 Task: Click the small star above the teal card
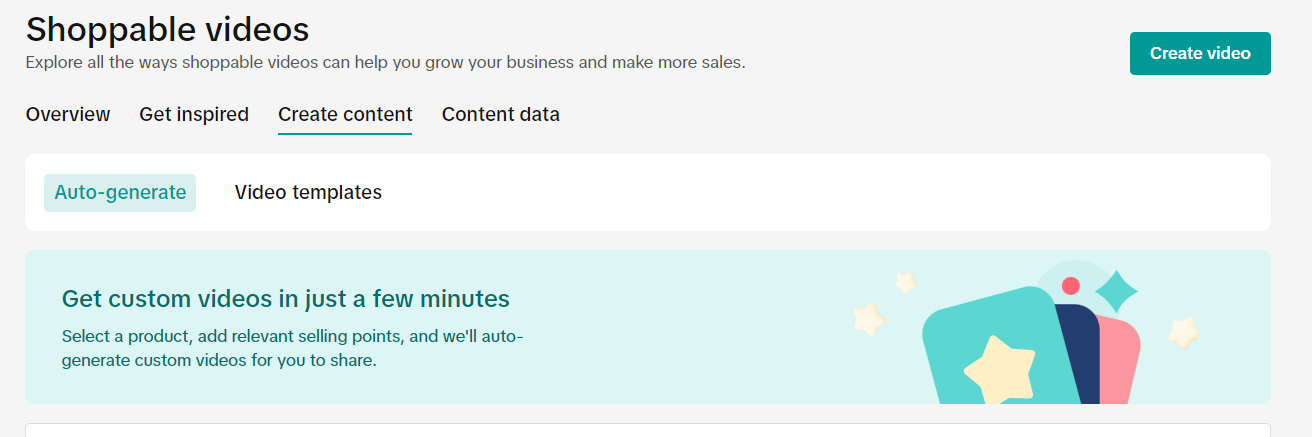tap(906, 283)
